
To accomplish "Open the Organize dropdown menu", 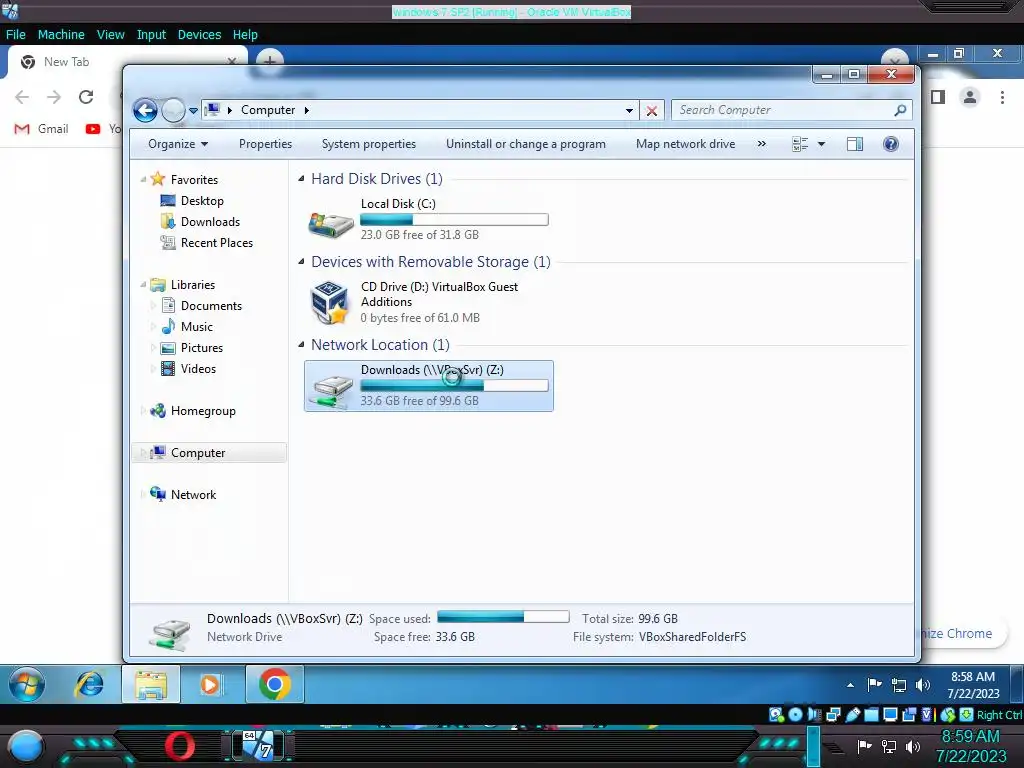I will pos(178,144).
